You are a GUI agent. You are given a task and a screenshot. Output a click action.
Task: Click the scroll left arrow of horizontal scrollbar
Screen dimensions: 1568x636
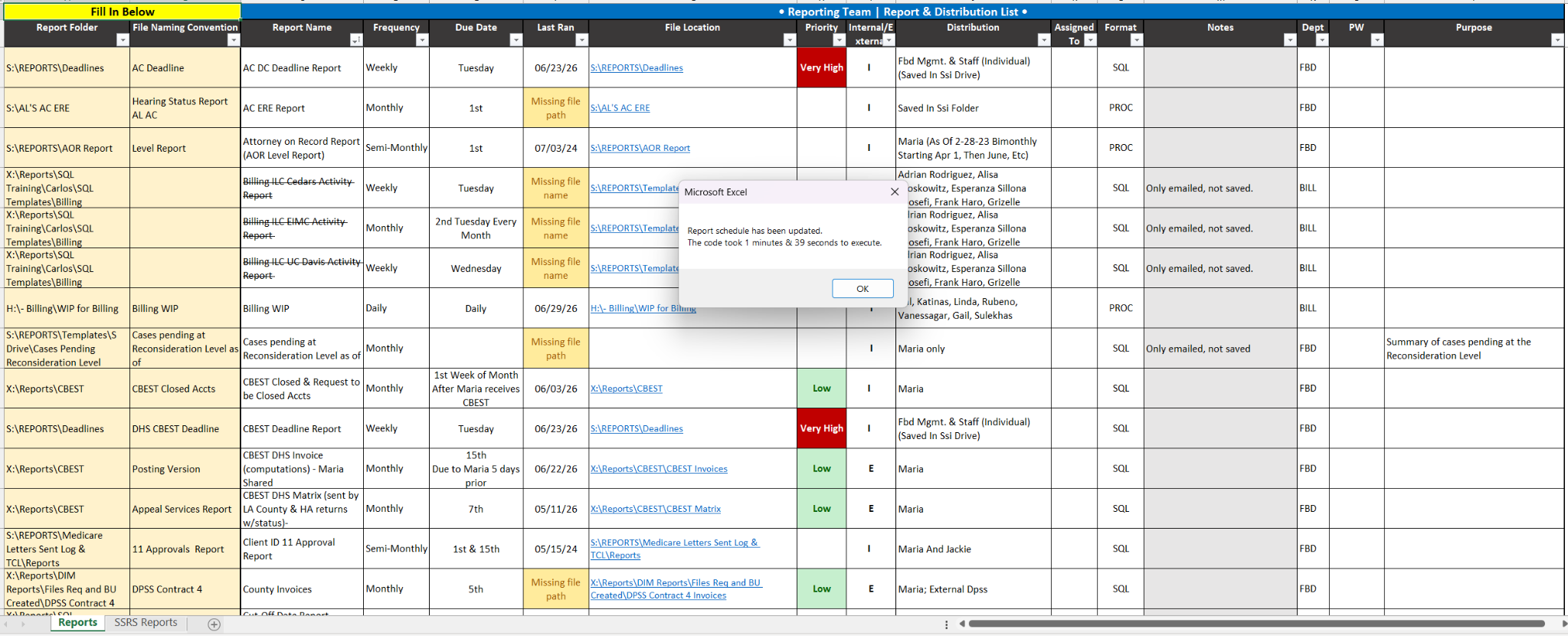tap(962, 624)
